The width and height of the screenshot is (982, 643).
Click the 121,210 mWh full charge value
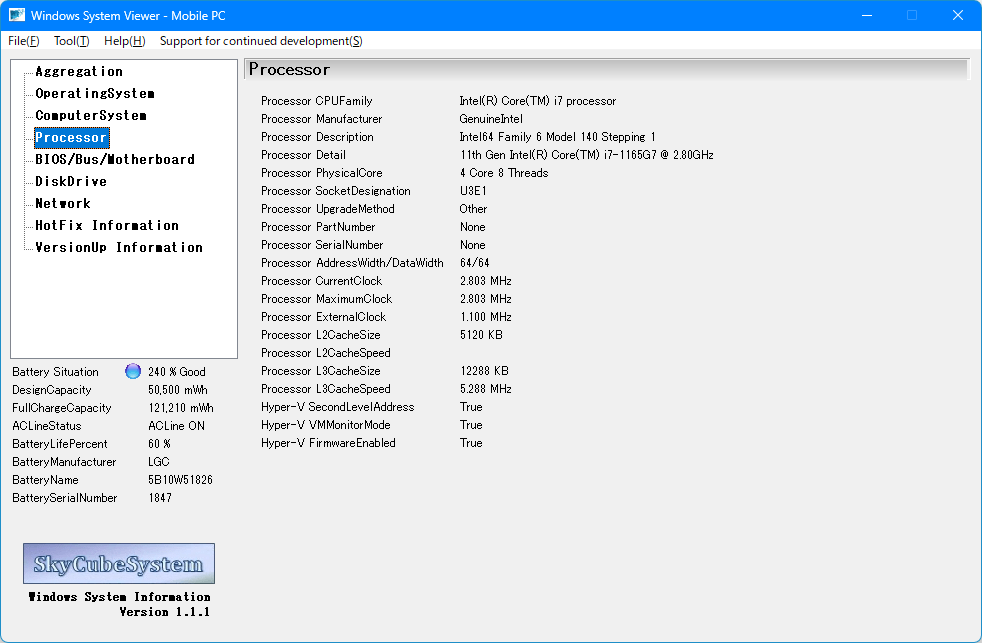click(180, 408)
